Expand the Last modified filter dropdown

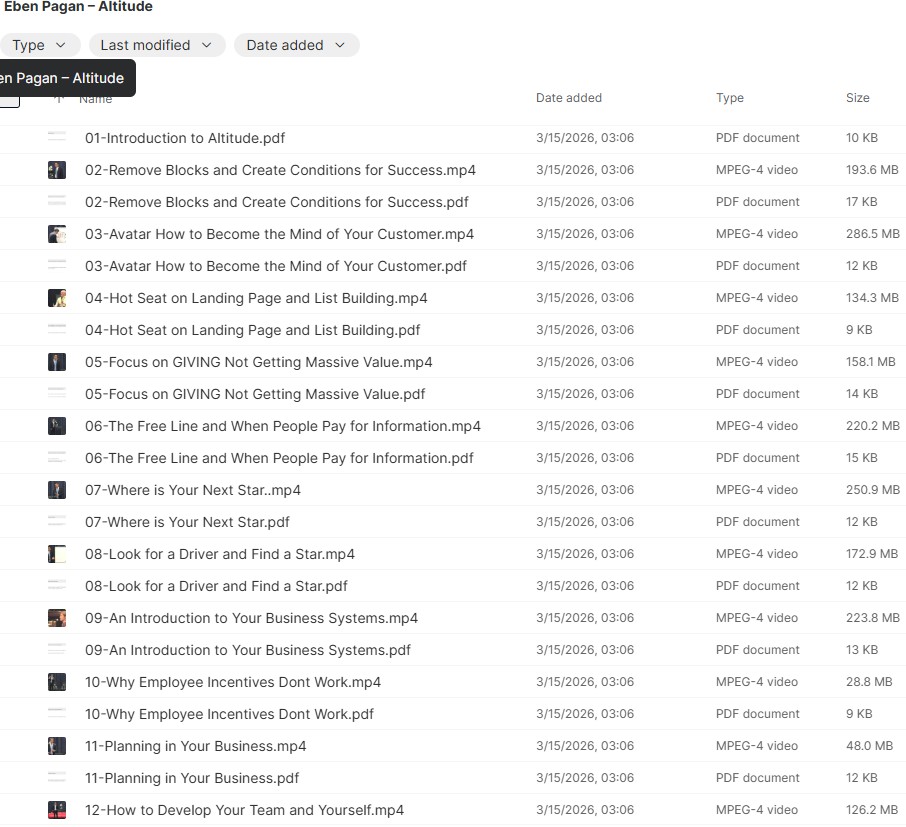pos(156,45)
